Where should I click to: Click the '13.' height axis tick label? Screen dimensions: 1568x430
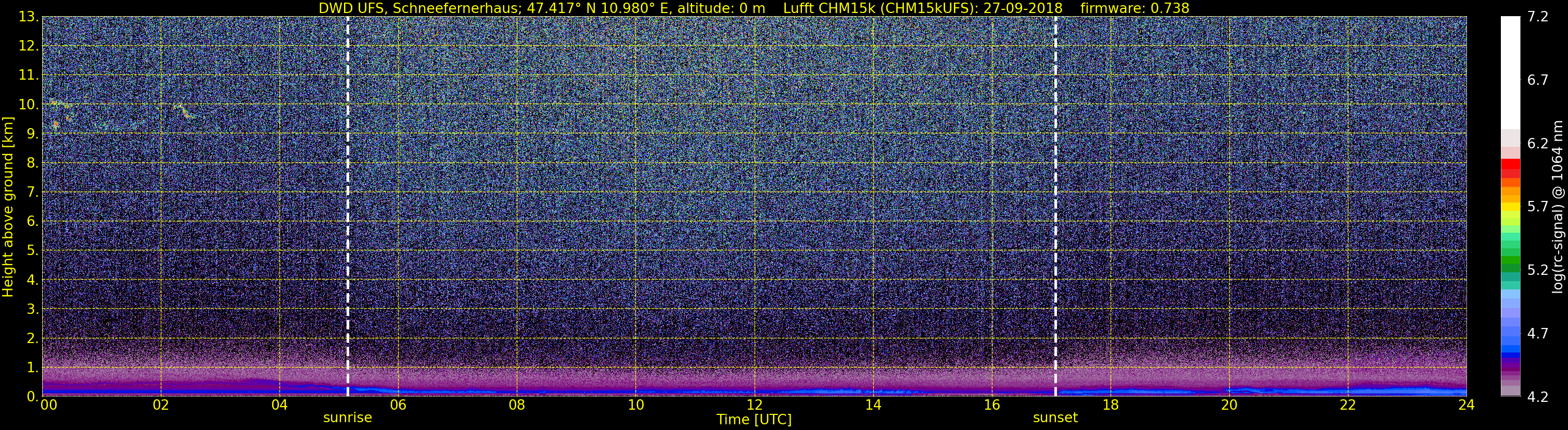coord(29,17)
